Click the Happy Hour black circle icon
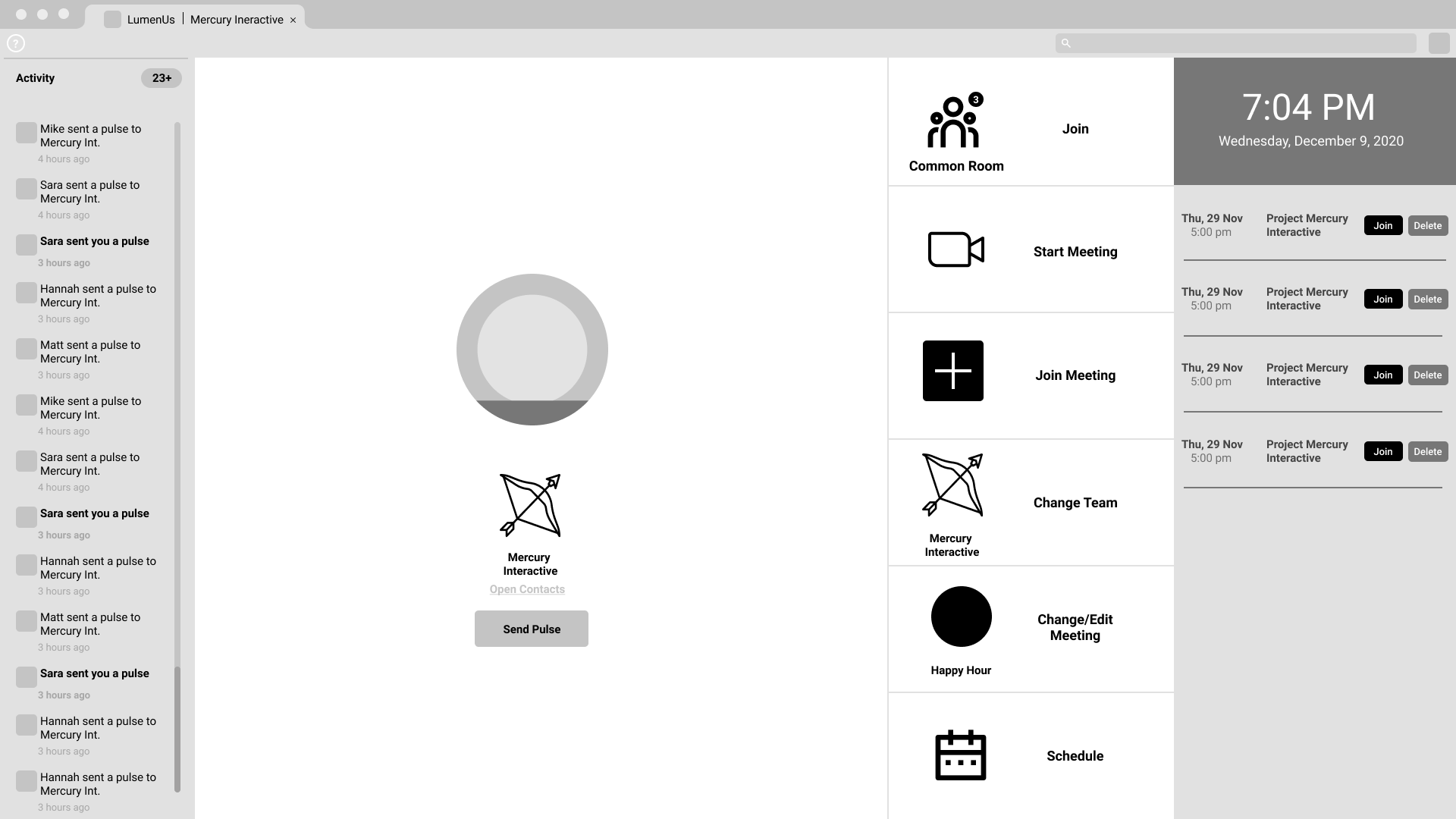The width and height of the screenshot is (1456, 819). [x=961, y=617]
